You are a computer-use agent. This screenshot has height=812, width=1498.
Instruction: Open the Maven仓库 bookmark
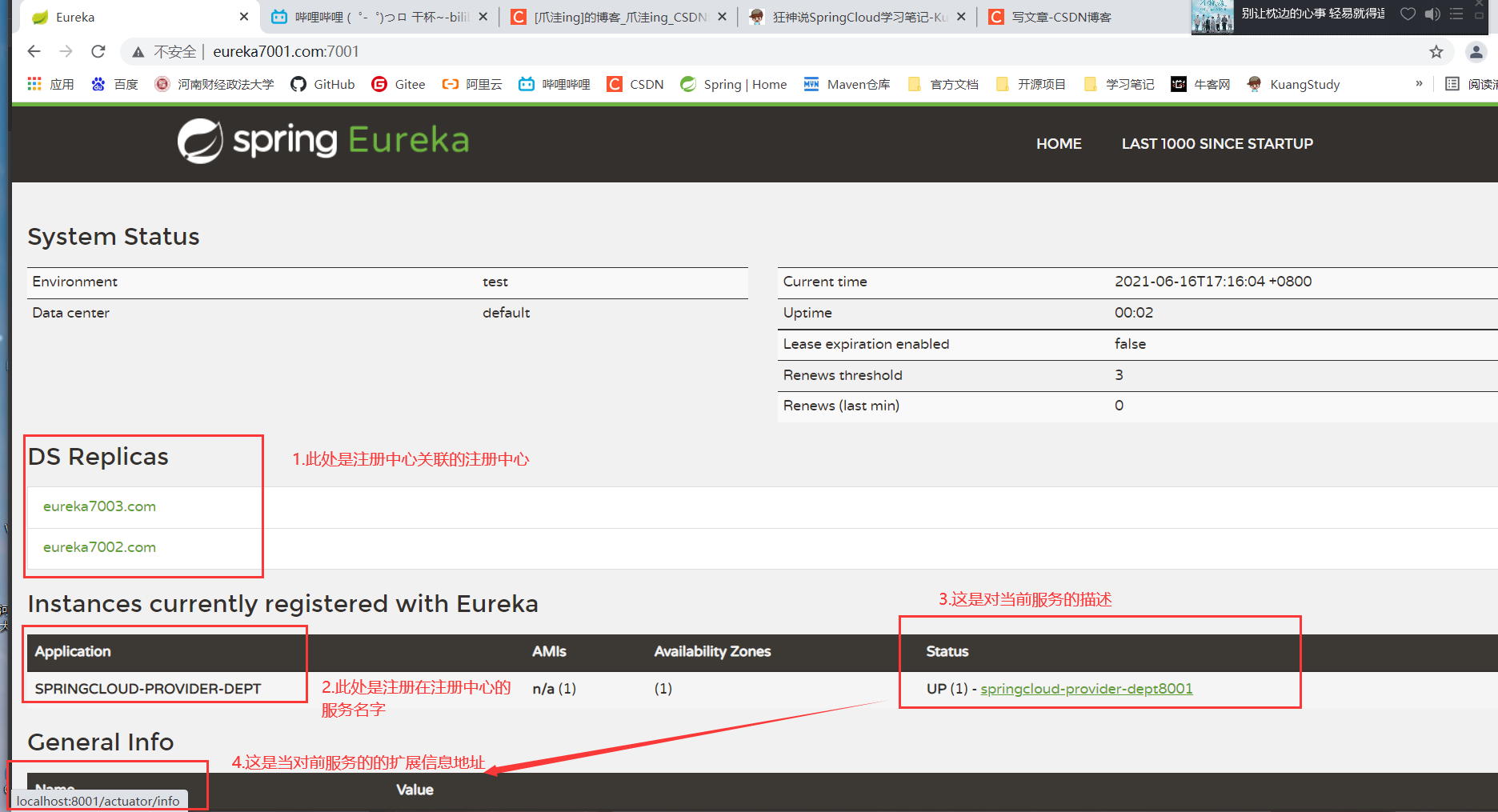(x=847, y=84)
